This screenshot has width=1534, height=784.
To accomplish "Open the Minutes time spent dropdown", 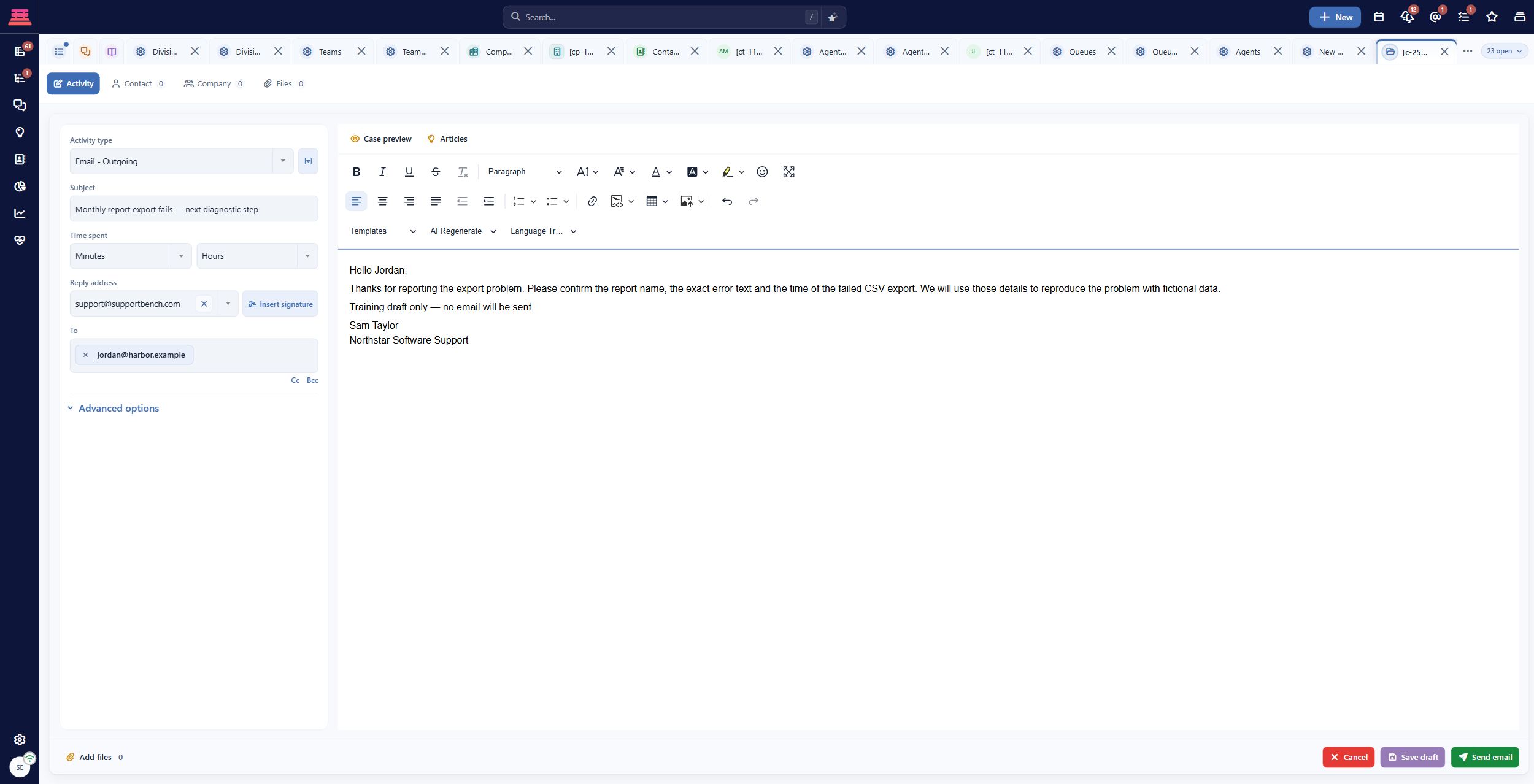I will point(131,256).
